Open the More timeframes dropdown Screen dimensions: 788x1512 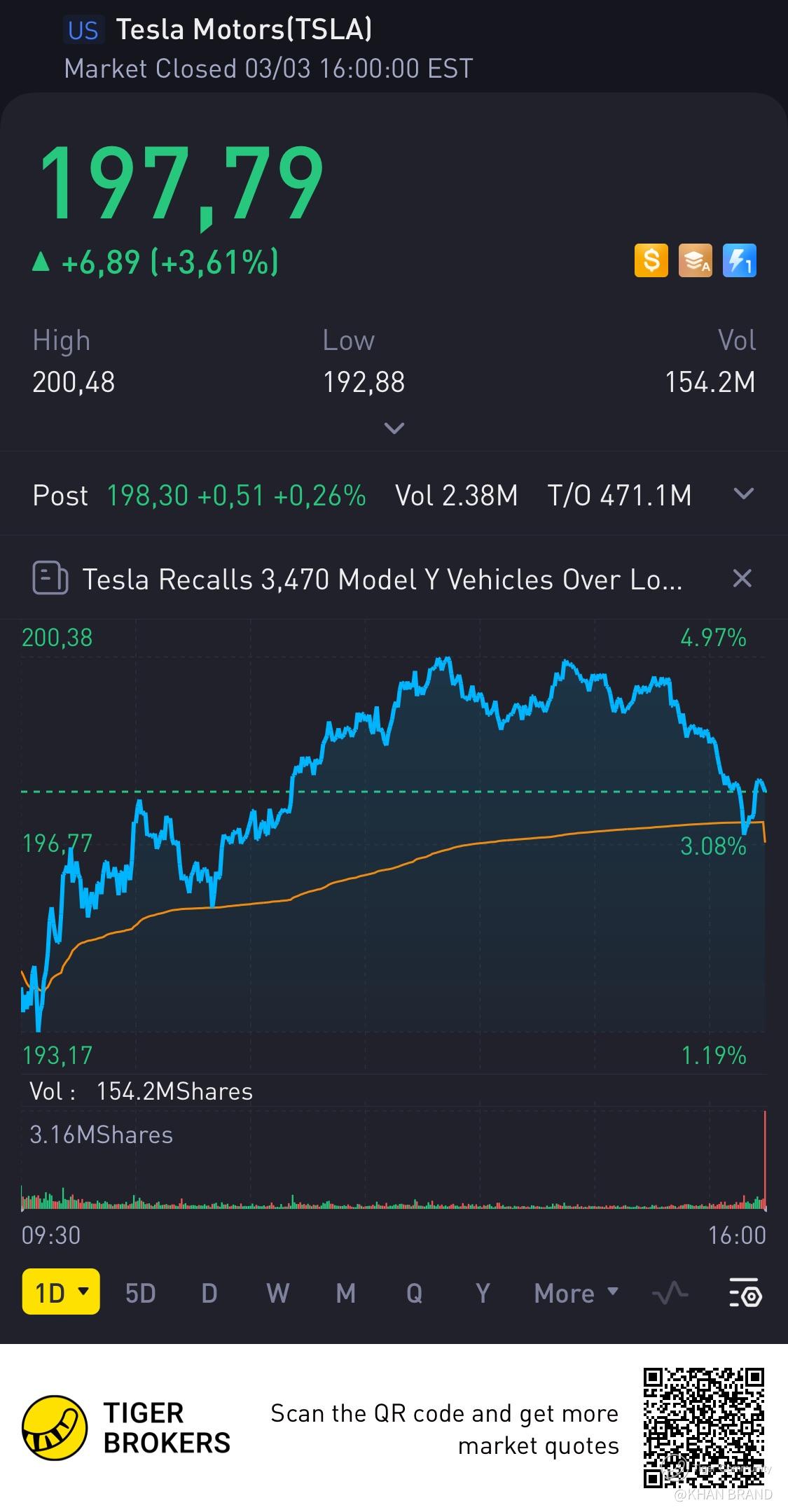point(576,1294)
